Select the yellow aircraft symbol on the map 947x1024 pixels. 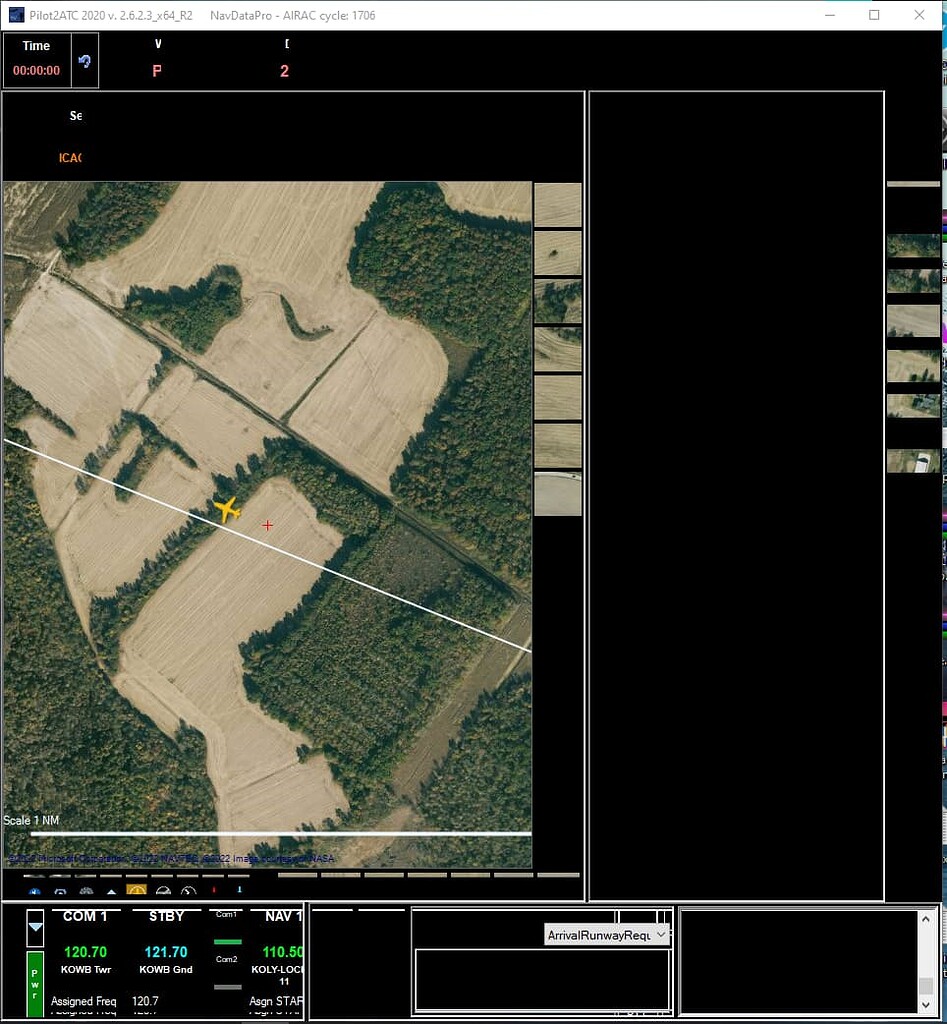pyautogui.click(x=228, y=510)
